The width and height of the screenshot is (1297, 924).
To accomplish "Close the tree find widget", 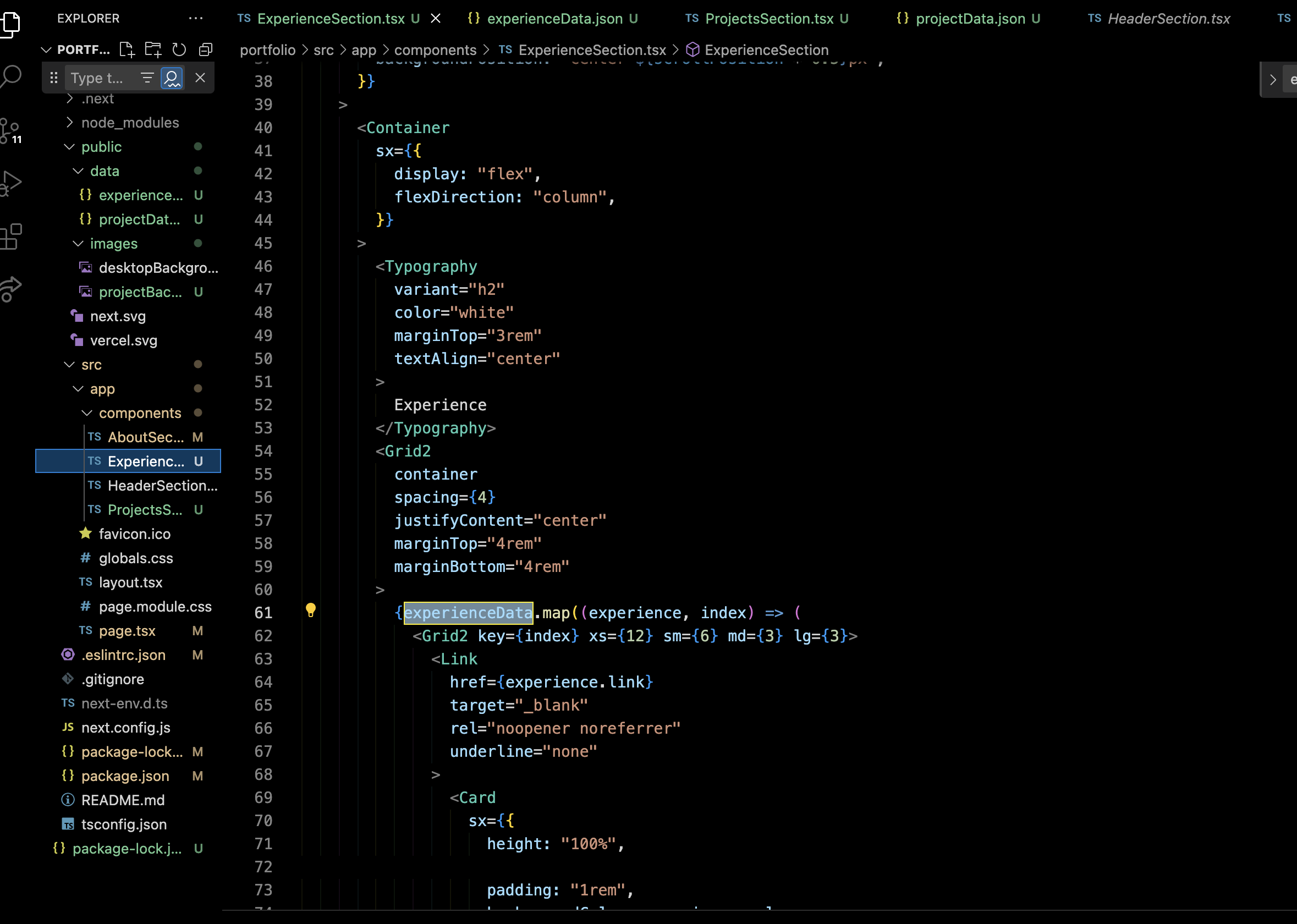I will [x=200, y=78].
